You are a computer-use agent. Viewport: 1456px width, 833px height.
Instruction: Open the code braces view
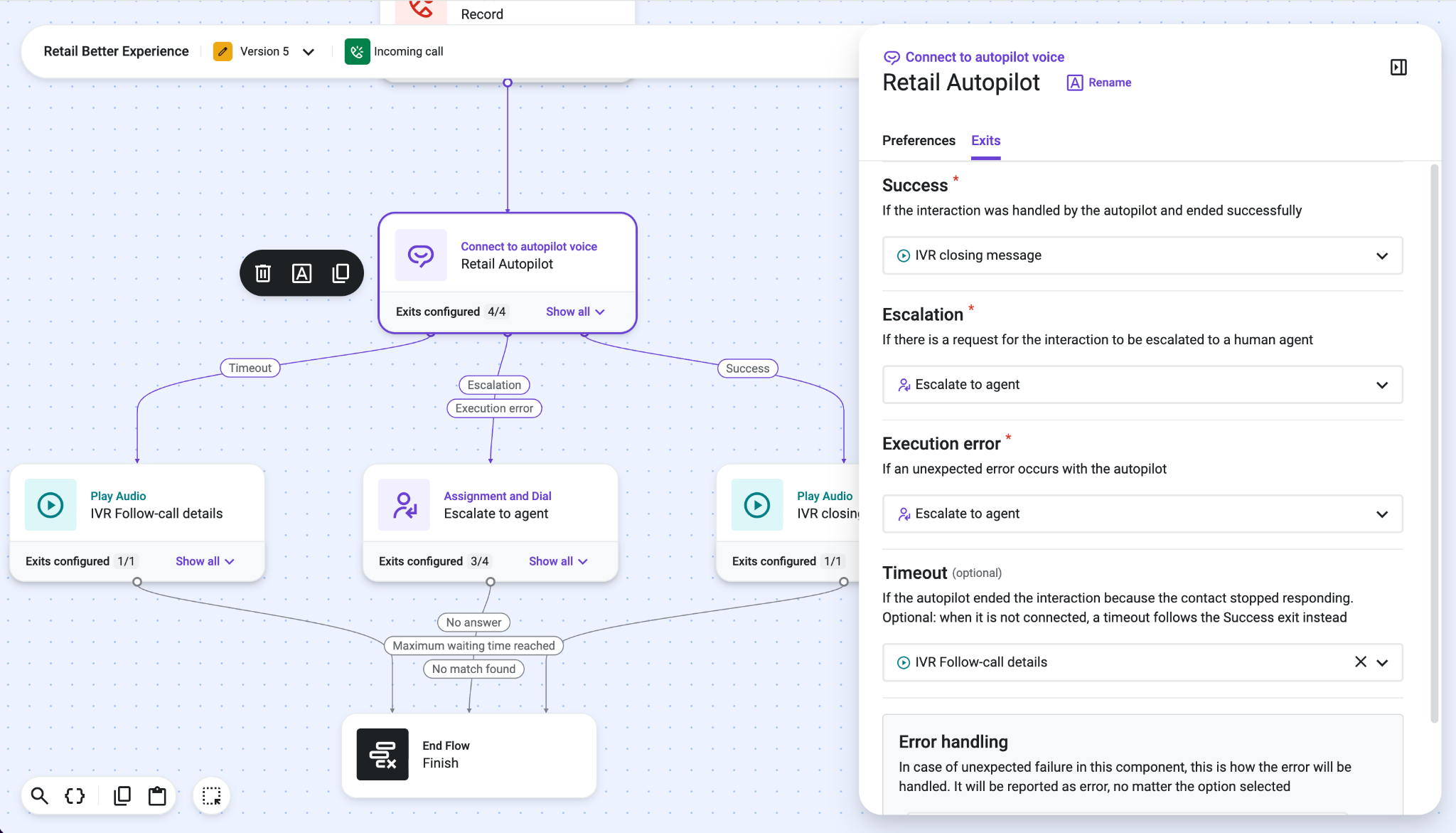(x=75, y=795)
